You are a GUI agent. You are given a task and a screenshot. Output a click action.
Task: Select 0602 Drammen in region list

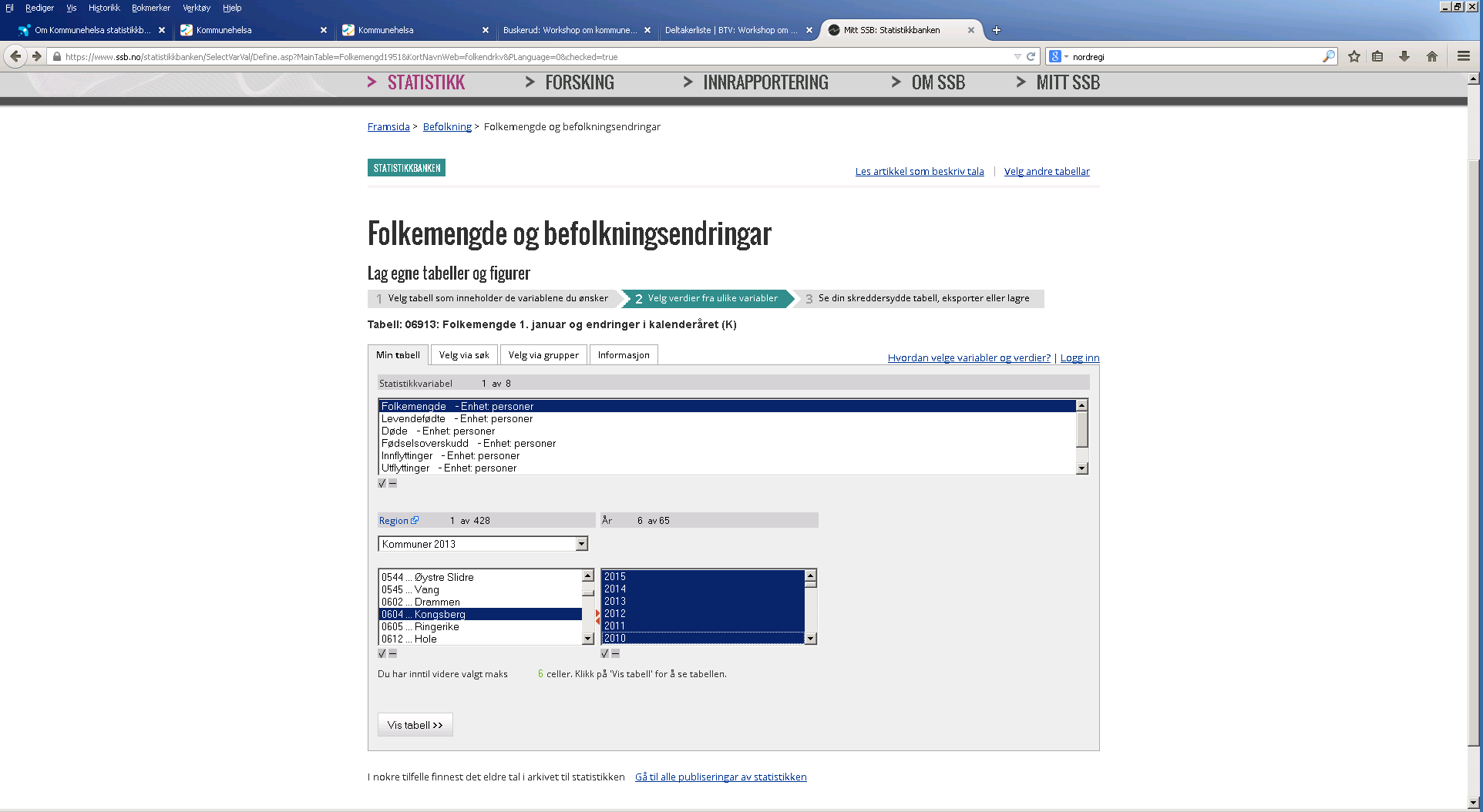480,602
